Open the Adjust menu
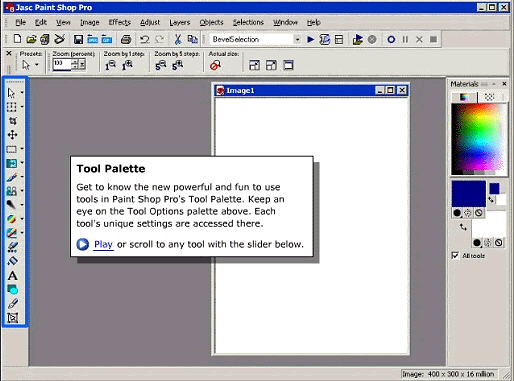Screen dimensions: 514x381 [150, 22]
